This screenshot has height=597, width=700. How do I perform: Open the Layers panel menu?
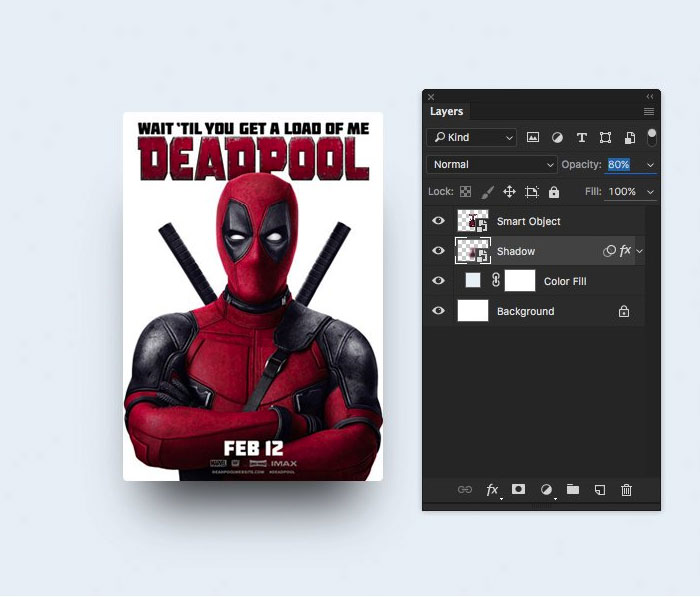coord(649,111)
